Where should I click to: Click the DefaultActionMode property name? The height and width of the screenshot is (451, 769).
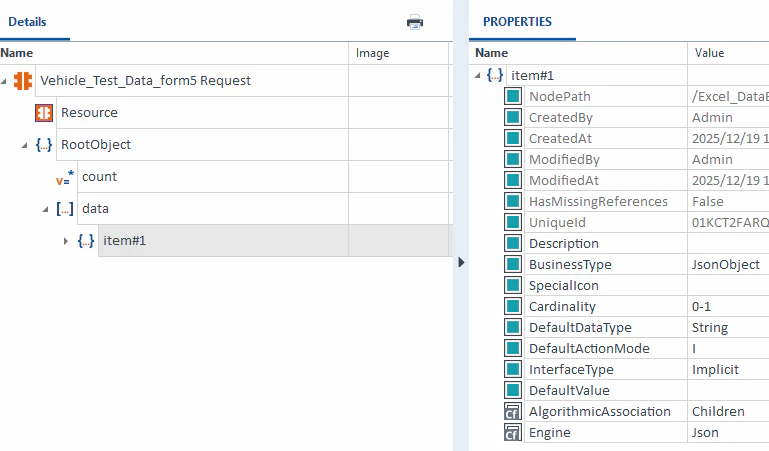point(589,349)
